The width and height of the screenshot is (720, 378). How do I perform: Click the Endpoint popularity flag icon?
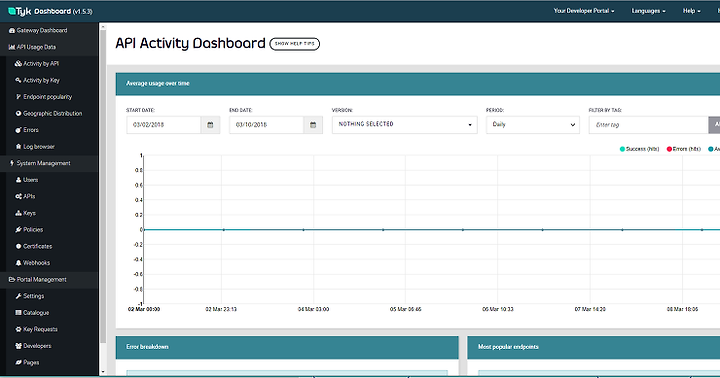tap(18, 97)
